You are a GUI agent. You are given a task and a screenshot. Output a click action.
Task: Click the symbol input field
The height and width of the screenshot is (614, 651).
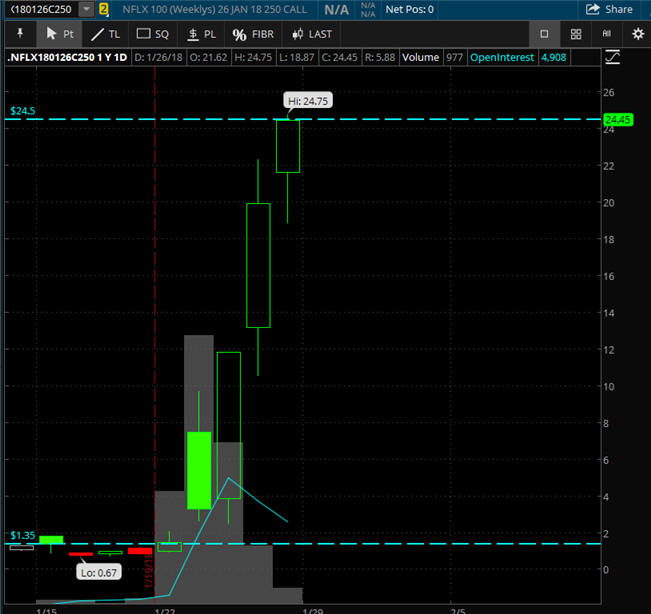[x=40, y=9]
